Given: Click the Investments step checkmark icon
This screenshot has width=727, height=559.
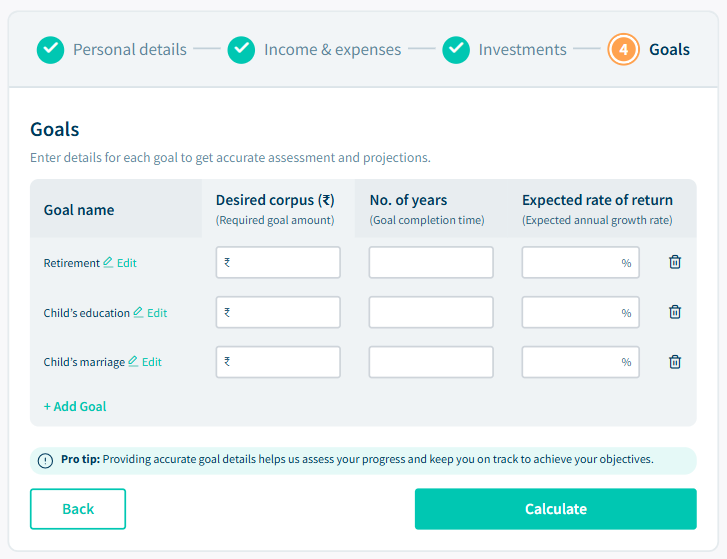Looking at the screenshot, I should coord(456,49).
